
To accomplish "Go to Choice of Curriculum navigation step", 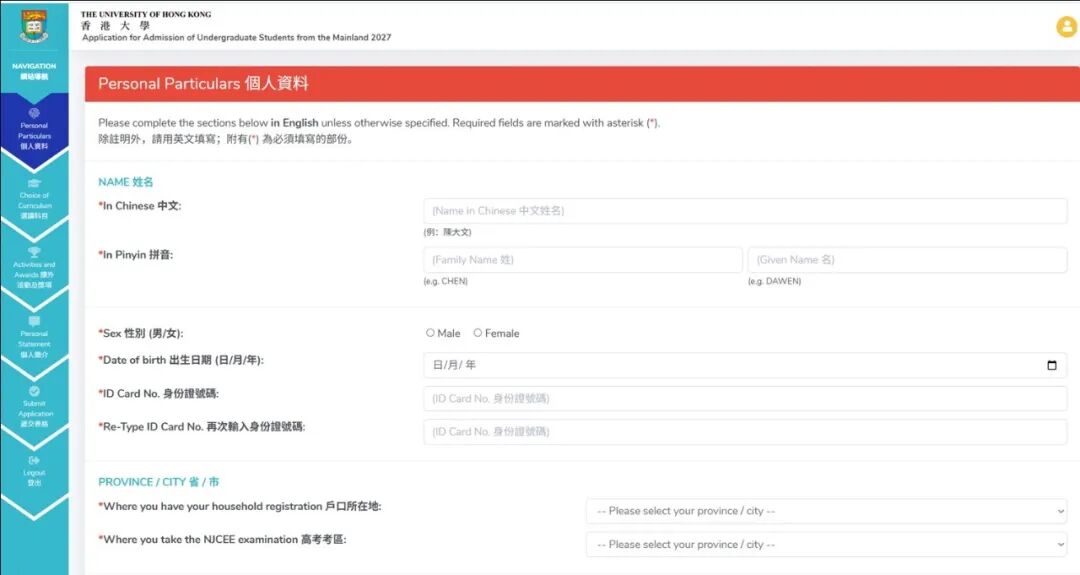I will 34,200.
